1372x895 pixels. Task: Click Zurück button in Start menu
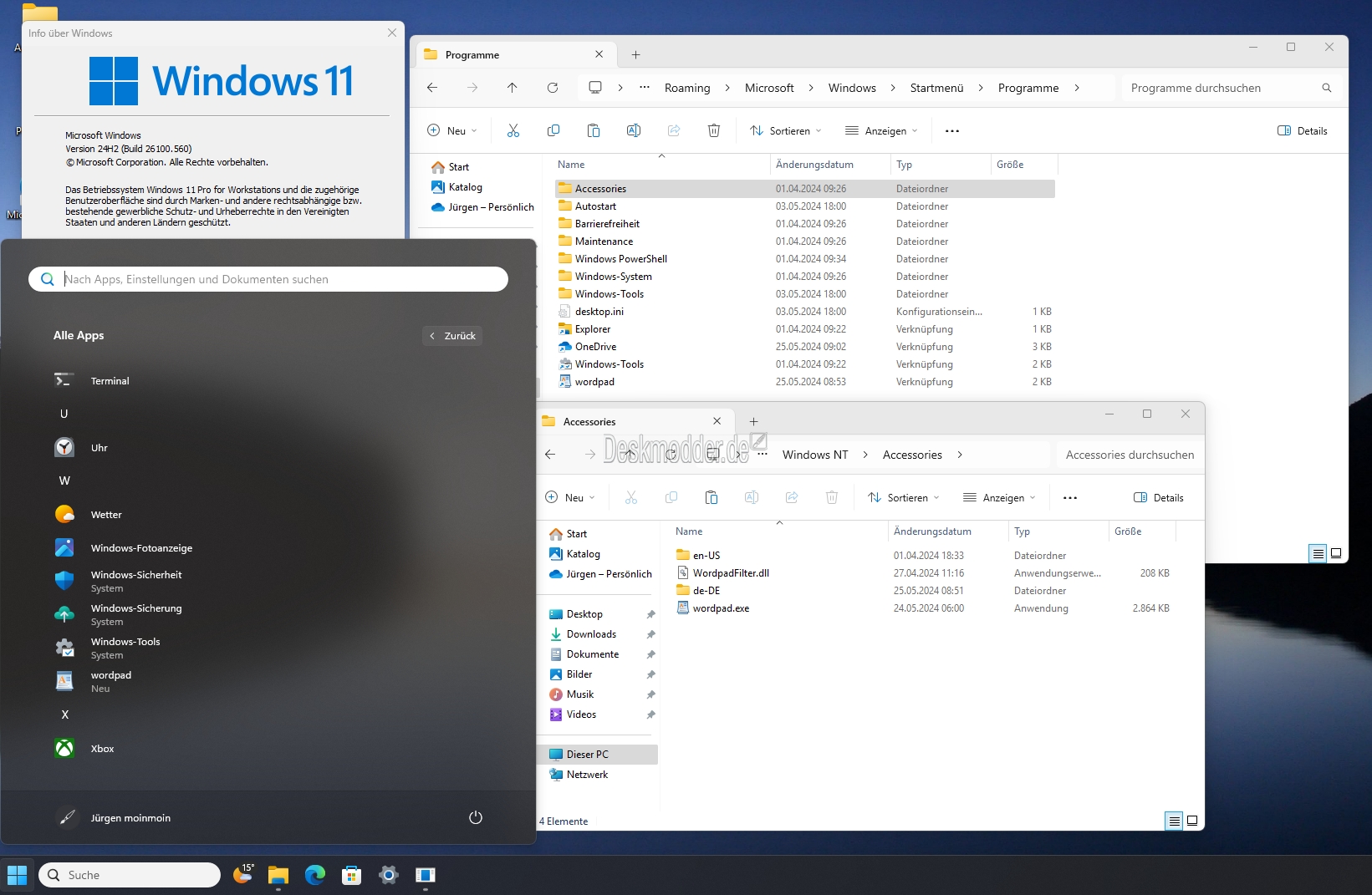pyautogui.click(x=452, y=335)
